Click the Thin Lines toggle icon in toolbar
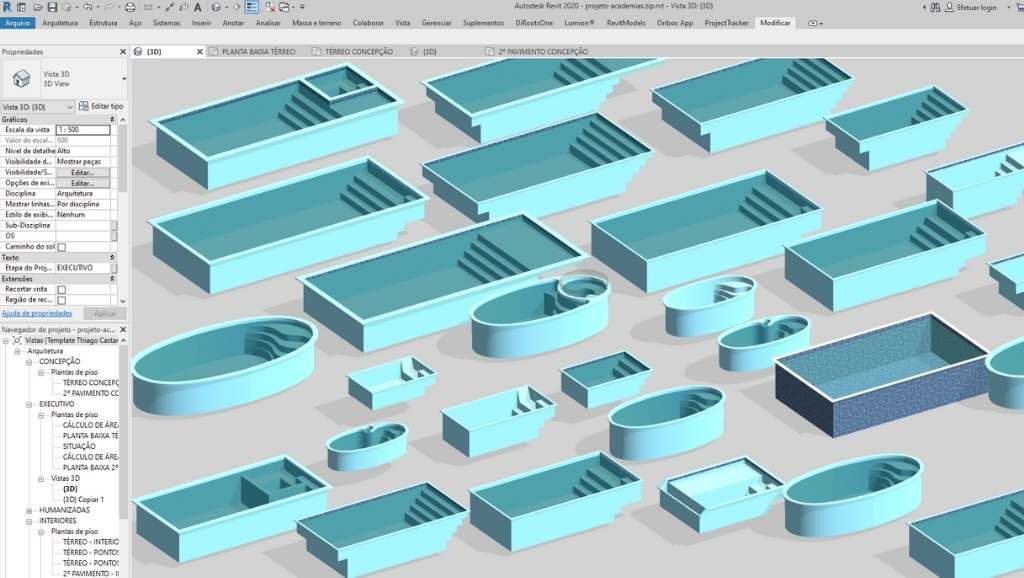 (x=251, y=7)
